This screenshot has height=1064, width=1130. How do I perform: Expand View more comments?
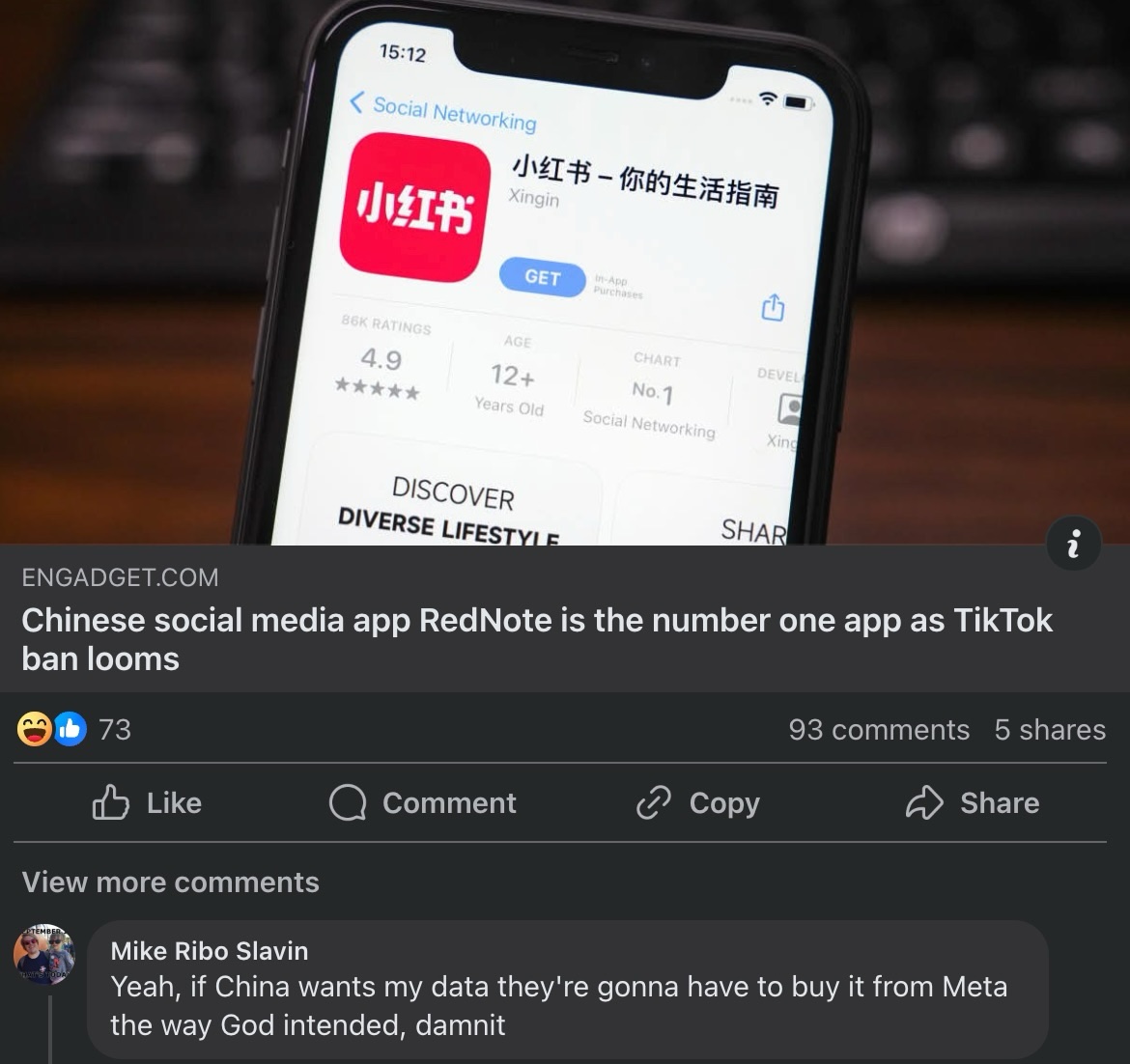[170, 882]
